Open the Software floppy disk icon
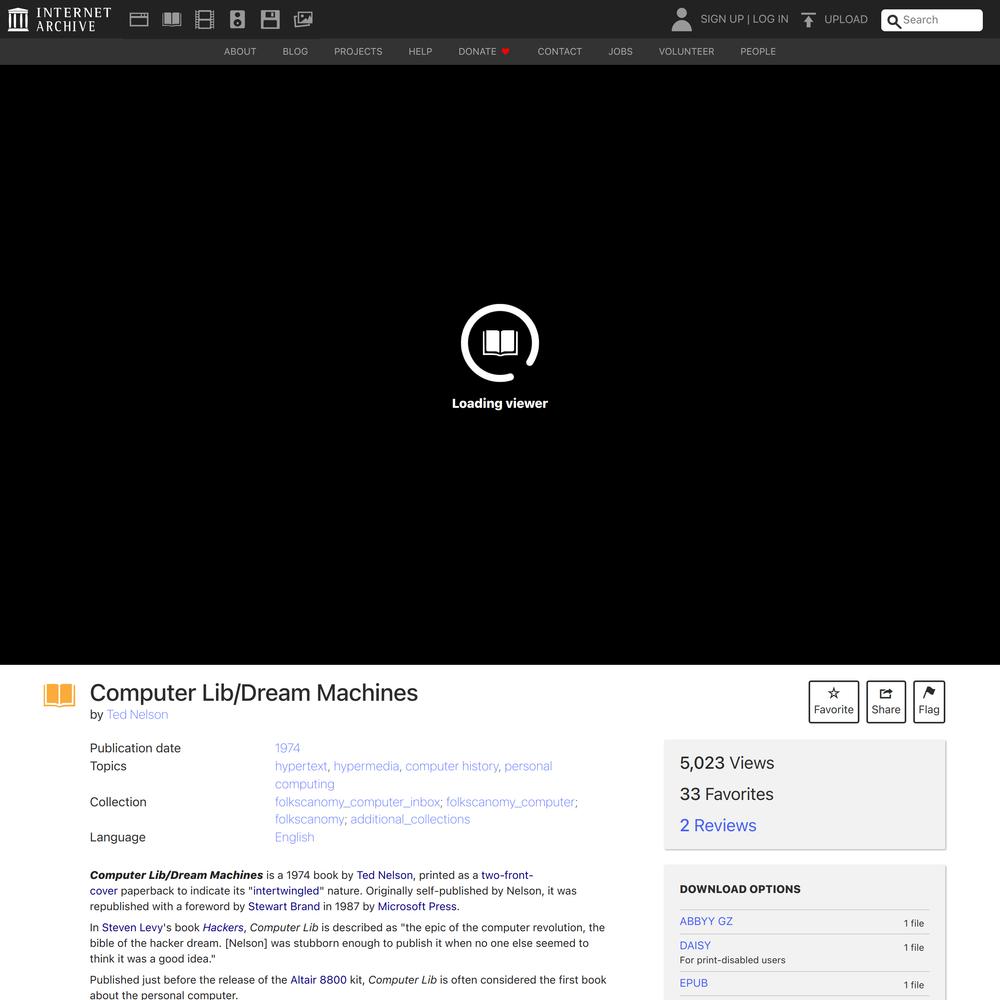Image resolution: width=1000 pixels, height=1000 pixels. pos(270,20)
